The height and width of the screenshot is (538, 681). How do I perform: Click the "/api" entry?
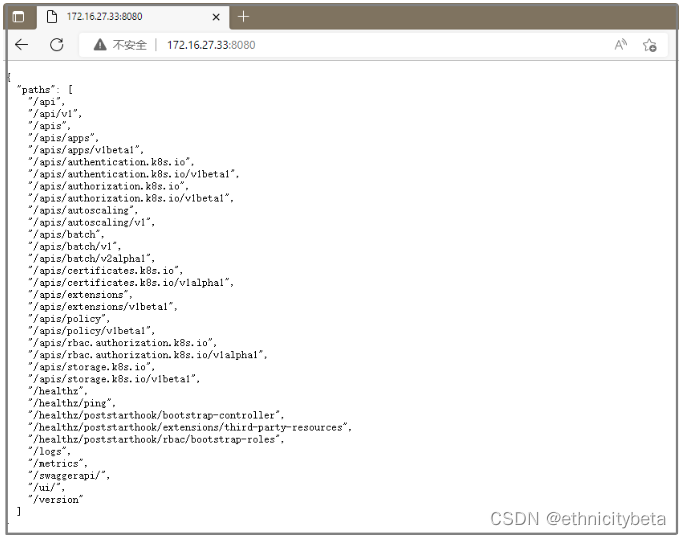(46, 102)
